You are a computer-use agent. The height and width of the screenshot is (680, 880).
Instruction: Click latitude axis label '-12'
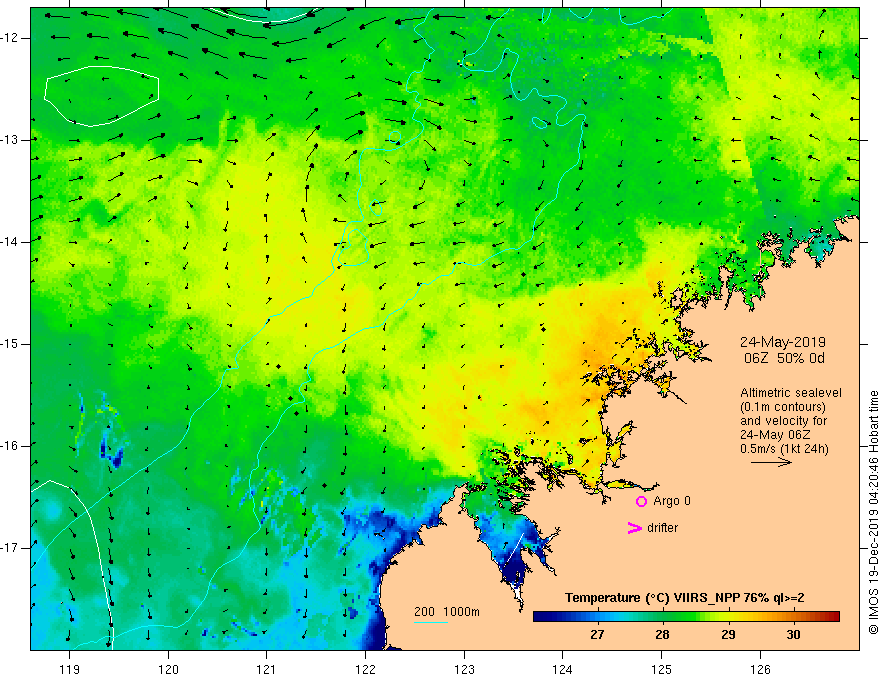pyautogui.click(x=11, y=38)
